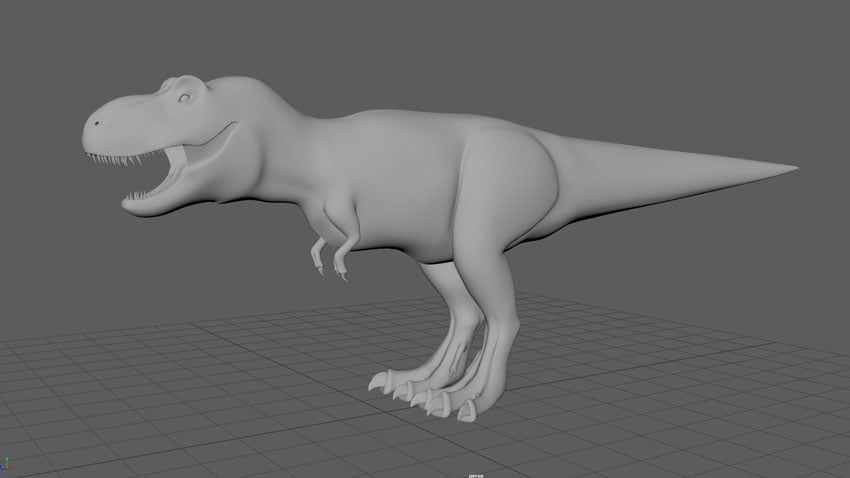Click the persp camera name label
Image resolution: width=850 pixels, height=478 pixels.
coord(476,476)
